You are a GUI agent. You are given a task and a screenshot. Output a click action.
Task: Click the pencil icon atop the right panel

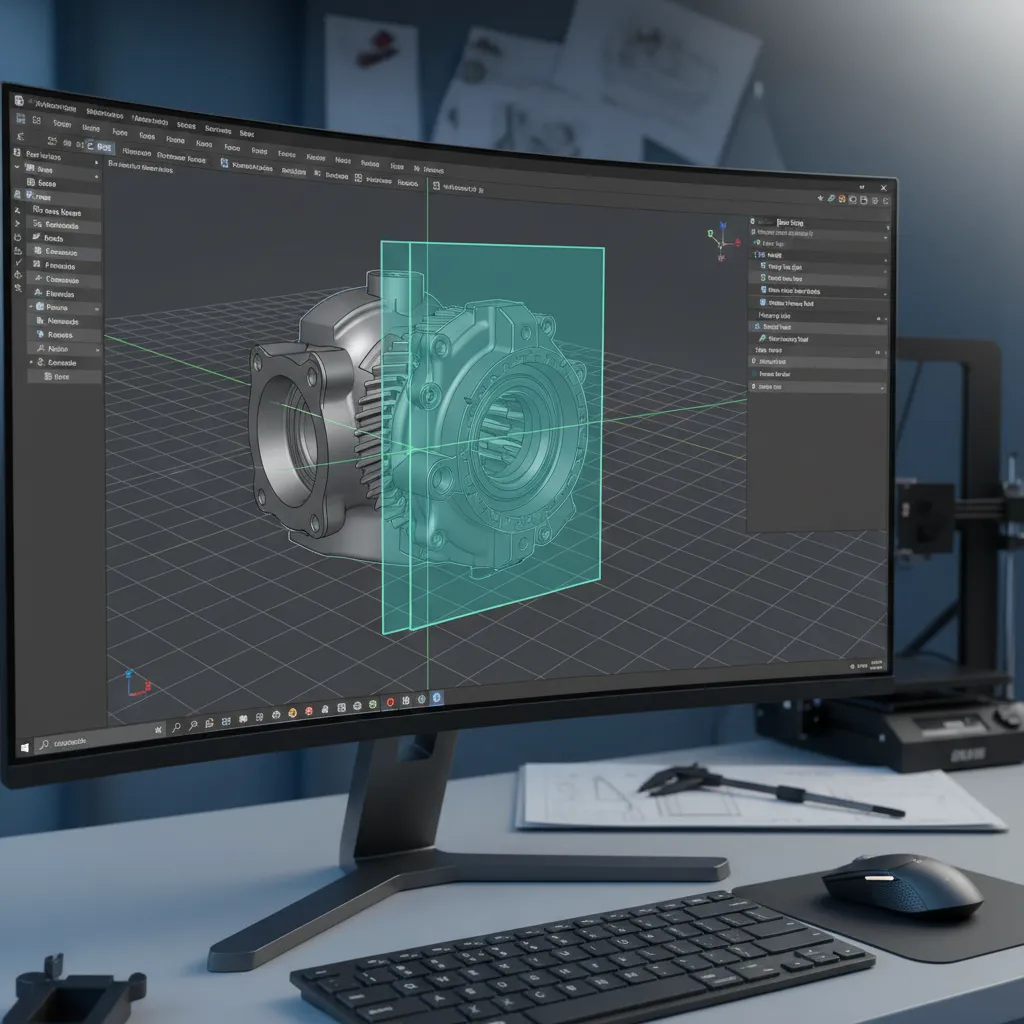831,198
